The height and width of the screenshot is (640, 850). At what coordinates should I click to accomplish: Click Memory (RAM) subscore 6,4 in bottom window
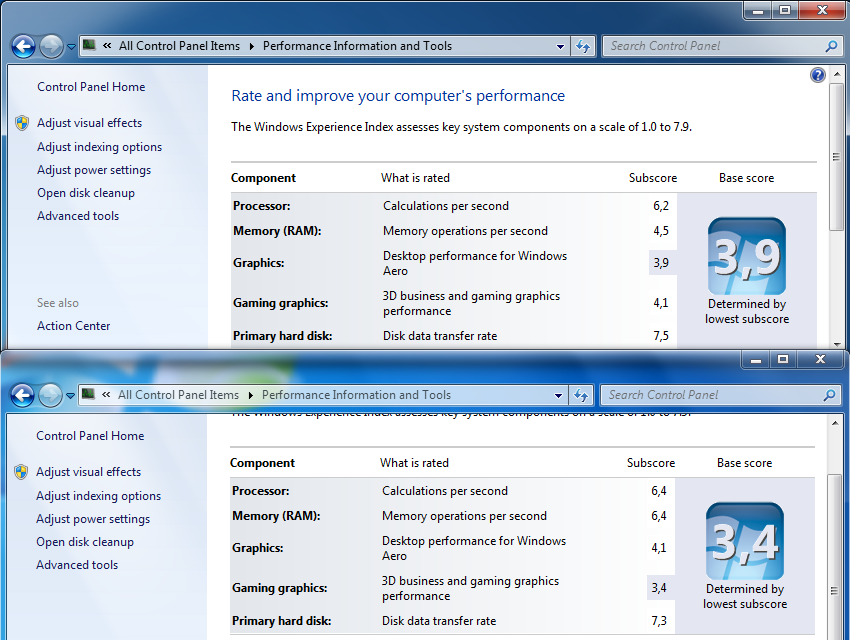click(x=659, y=516)
